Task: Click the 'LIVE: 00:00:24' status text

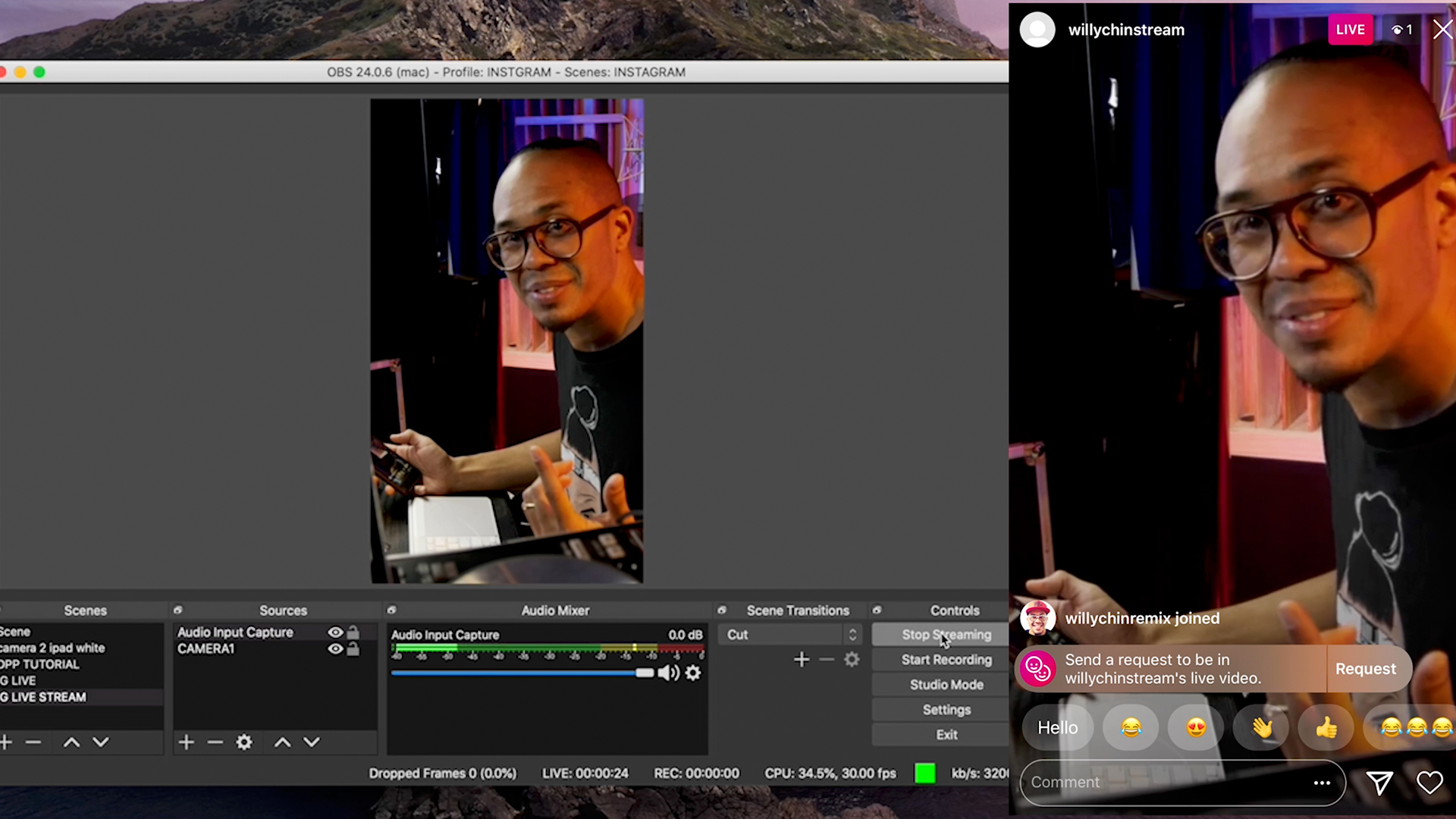Action: (x=585, y=773)
